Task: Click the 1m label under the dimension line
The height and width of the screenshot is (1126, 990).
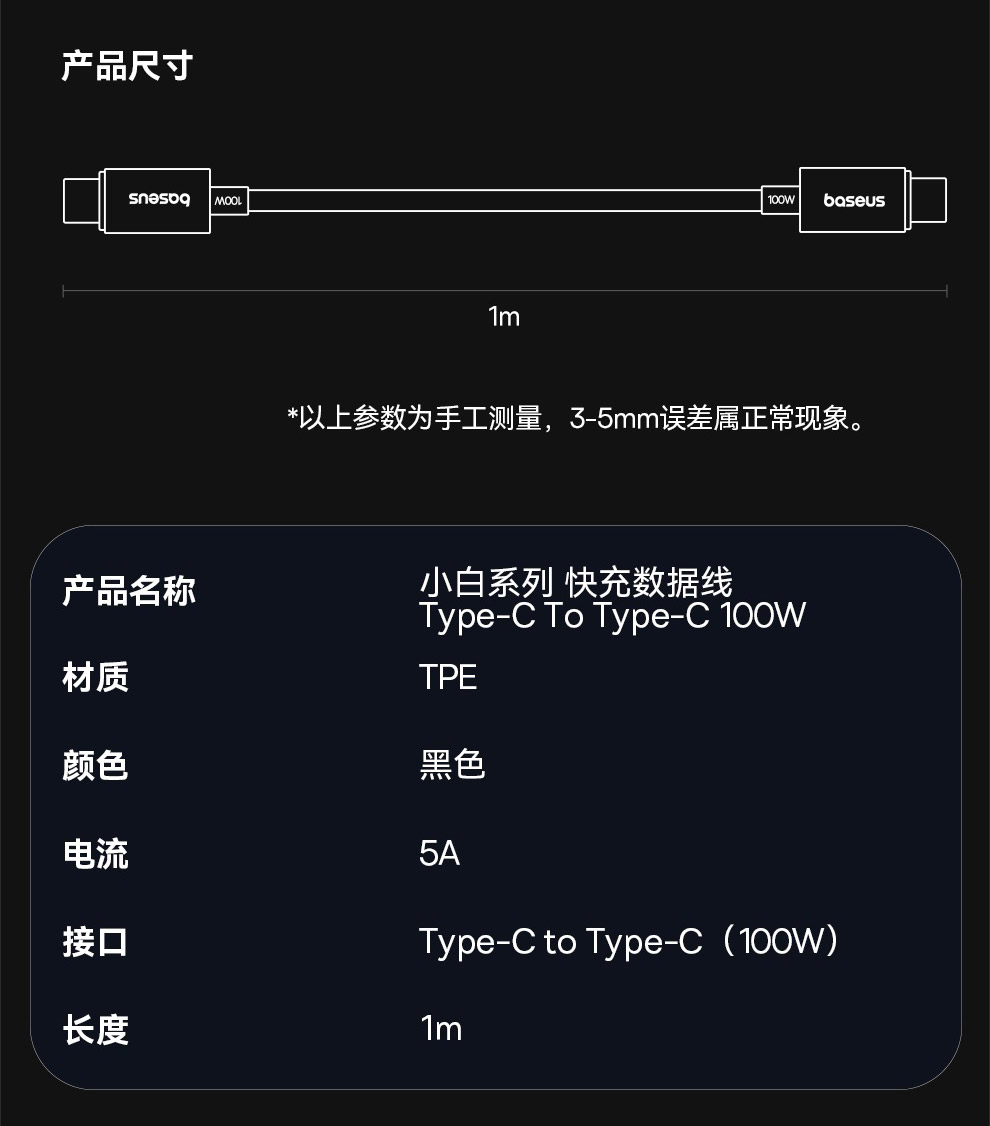Action: (x=504, y=317)
